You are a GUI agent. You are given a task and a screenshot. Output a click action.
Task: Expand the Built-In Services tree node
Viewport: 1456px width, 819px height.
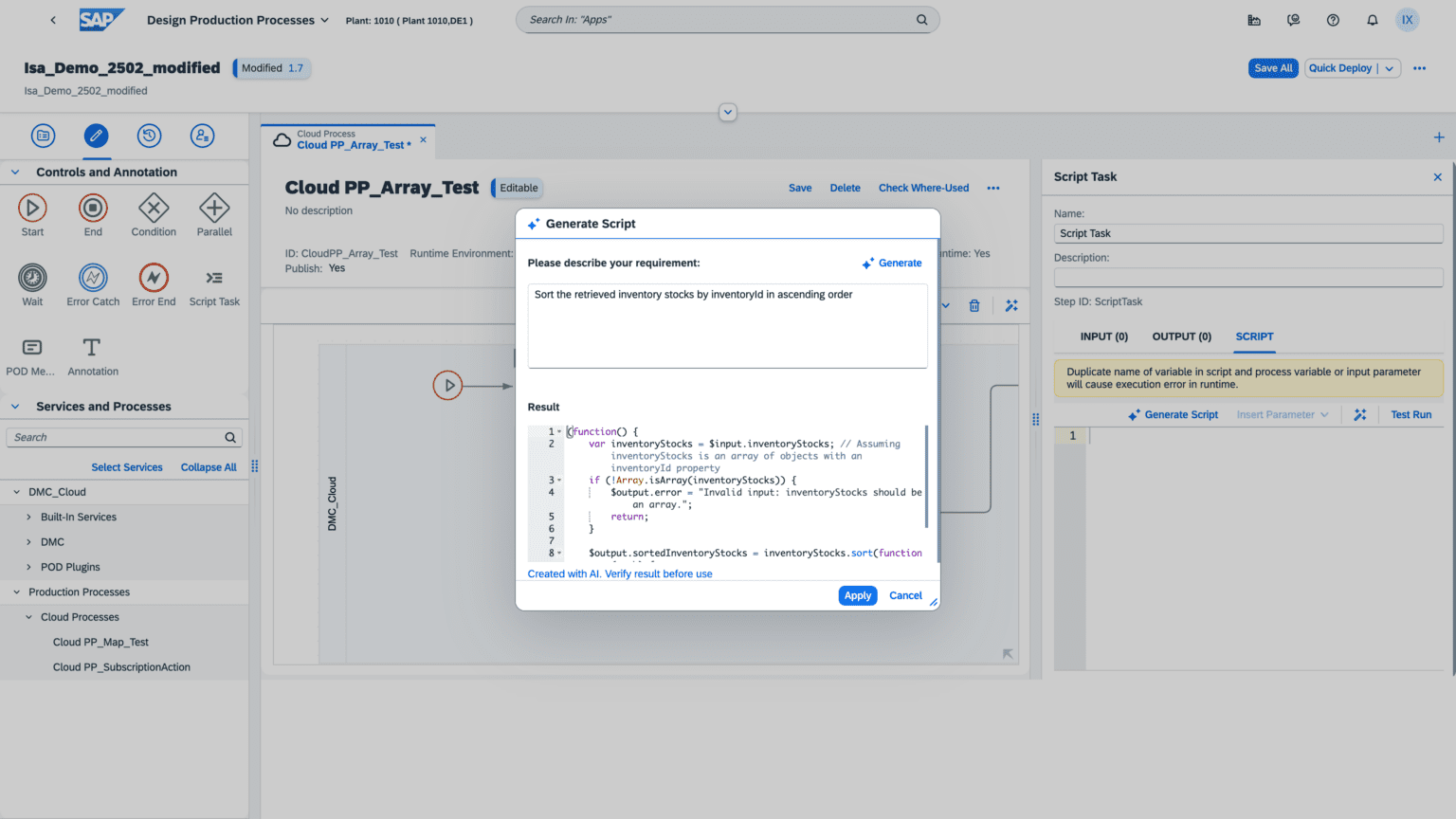point(28,518)
